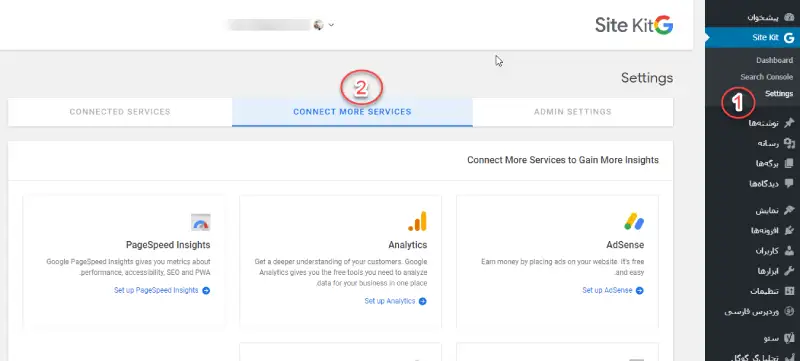Open the برگه‌ها pages icon

point(789,163)
